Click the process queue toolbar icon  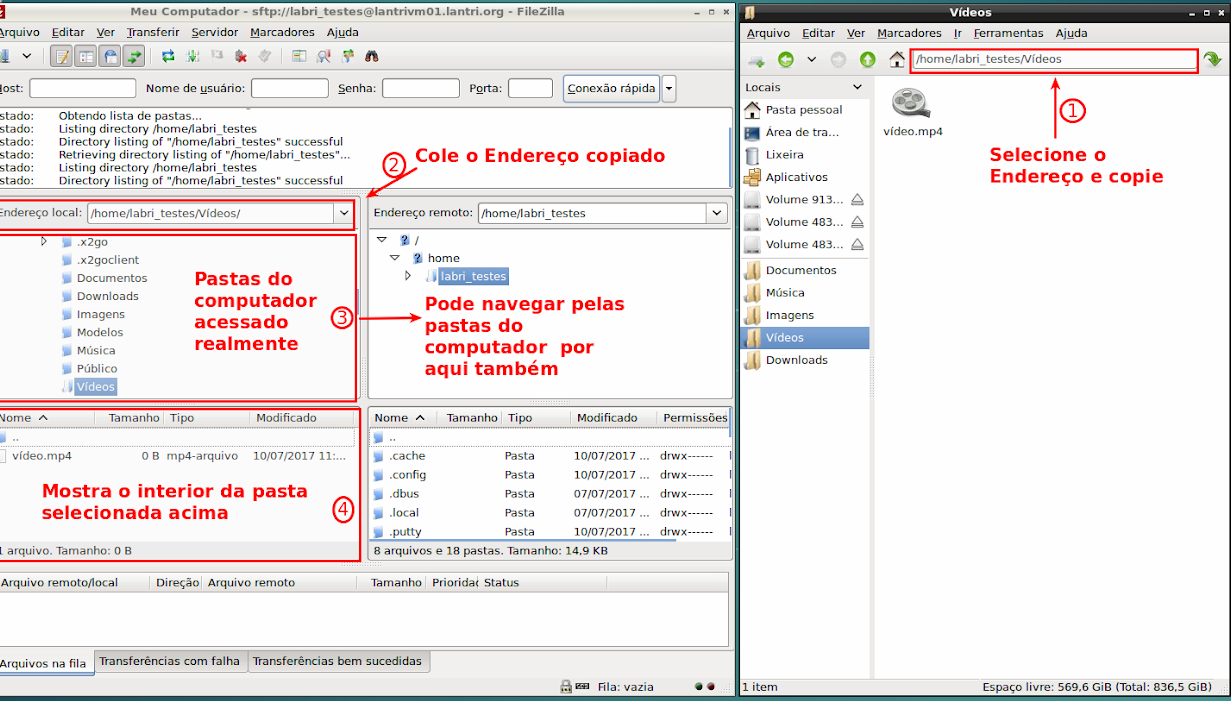coord(191,57)
